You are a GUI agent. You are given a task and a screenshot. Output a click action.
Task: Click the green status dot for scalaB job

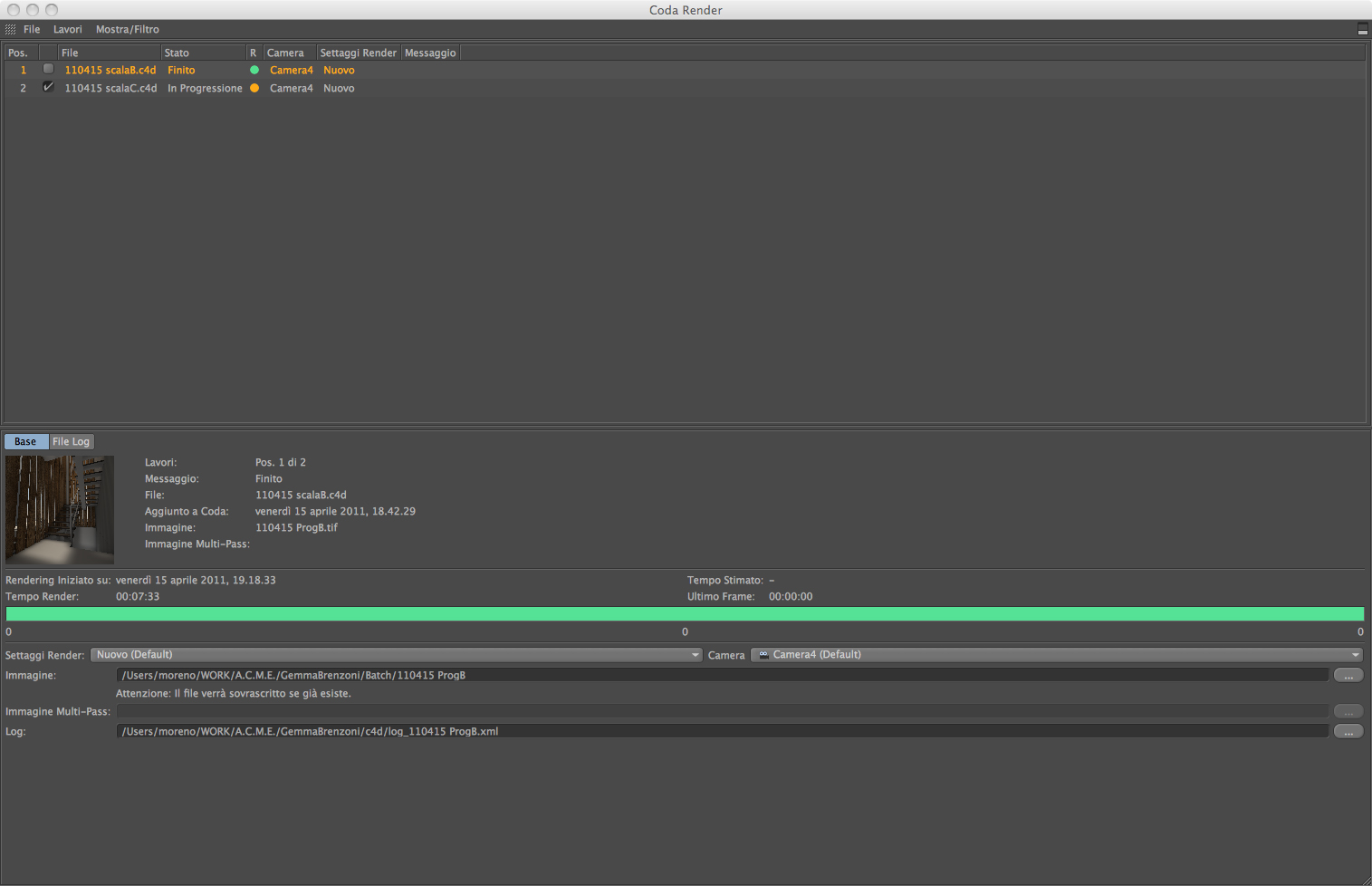pyautogui.click(x=254, y=70)
